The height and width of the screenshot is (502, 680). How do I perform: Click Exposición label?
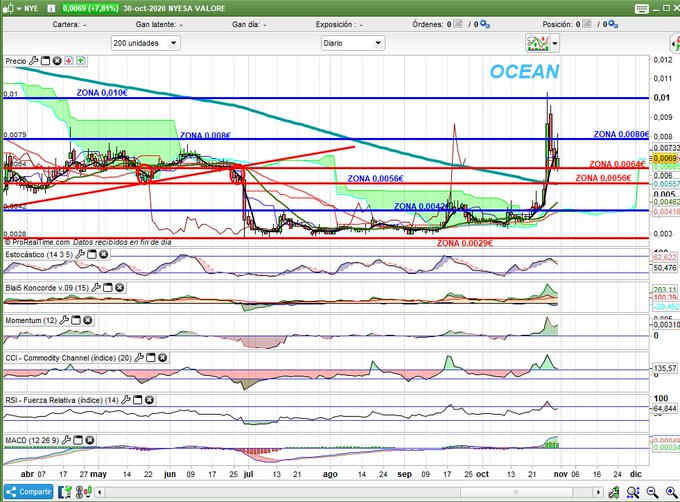click(334, 25)
